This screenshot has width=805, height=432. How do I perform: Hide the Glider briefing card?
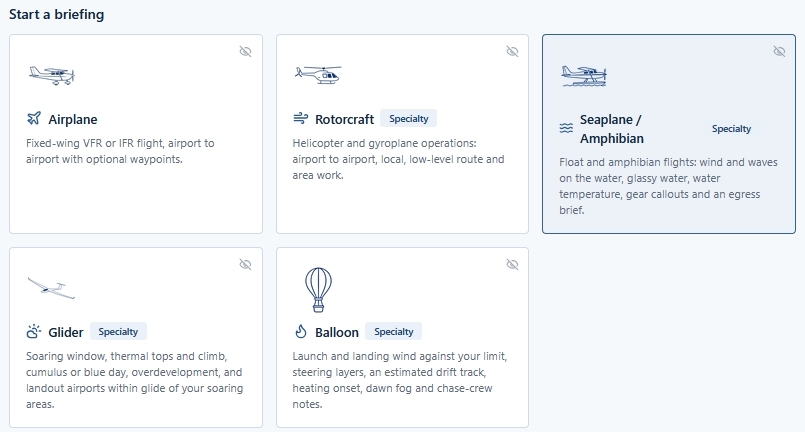(245, 265)
